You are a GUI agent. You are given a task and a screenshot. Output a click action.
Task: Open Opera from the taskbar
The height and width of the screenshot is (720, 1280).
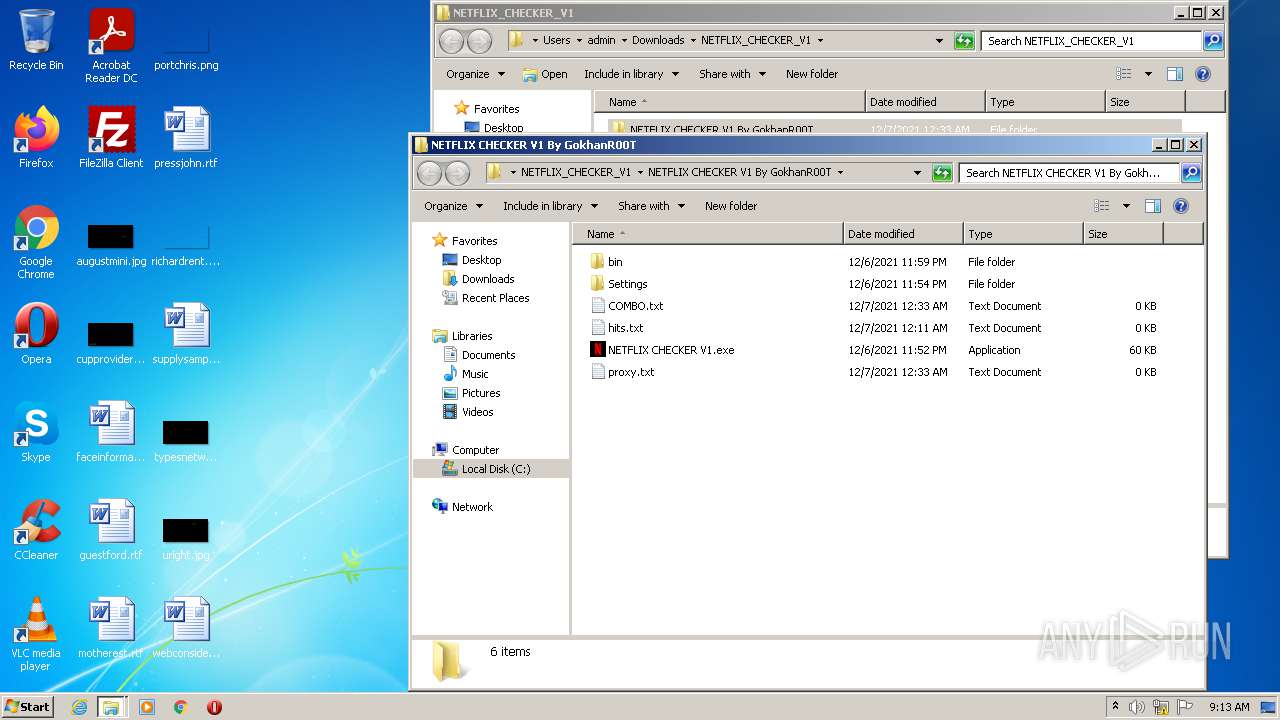(x=214, y=707)
